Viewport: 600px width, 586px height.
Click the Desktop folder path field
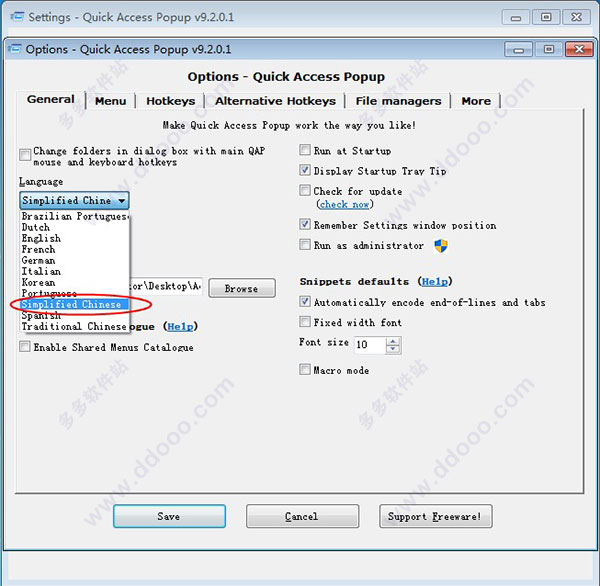coord(166,287)
